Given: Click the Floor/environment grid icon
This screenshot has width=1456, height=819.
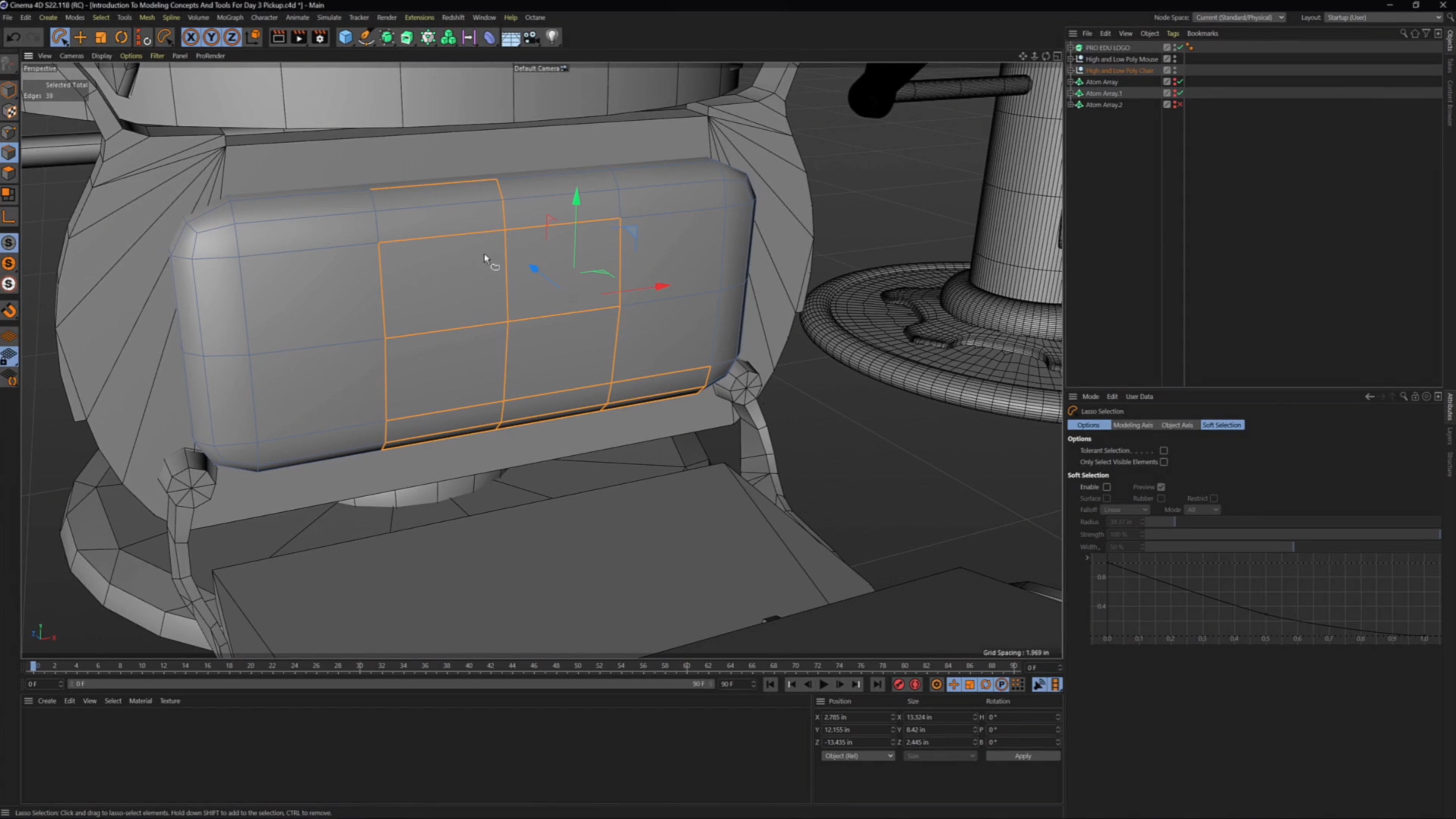Looking at the screenshot, I should tap(510, 37).
